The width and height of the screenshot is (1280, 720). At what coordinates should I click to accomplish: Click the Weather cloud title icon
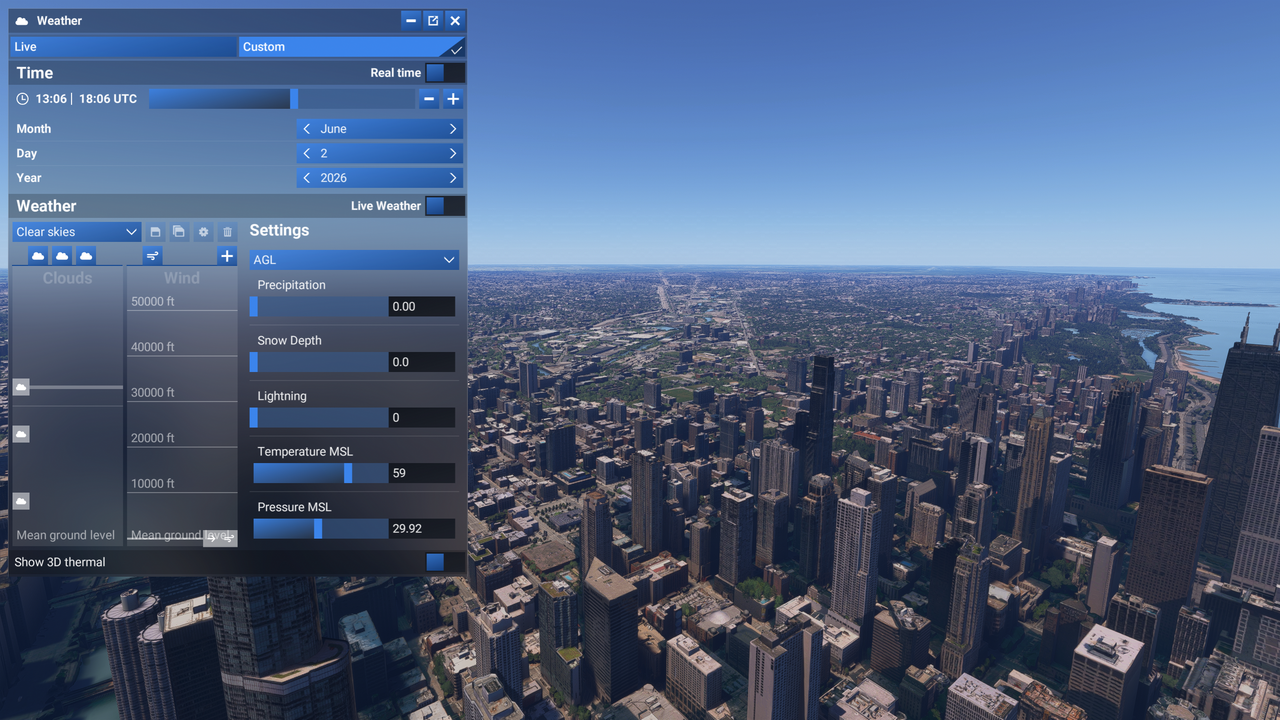click(x=22, y=21)
